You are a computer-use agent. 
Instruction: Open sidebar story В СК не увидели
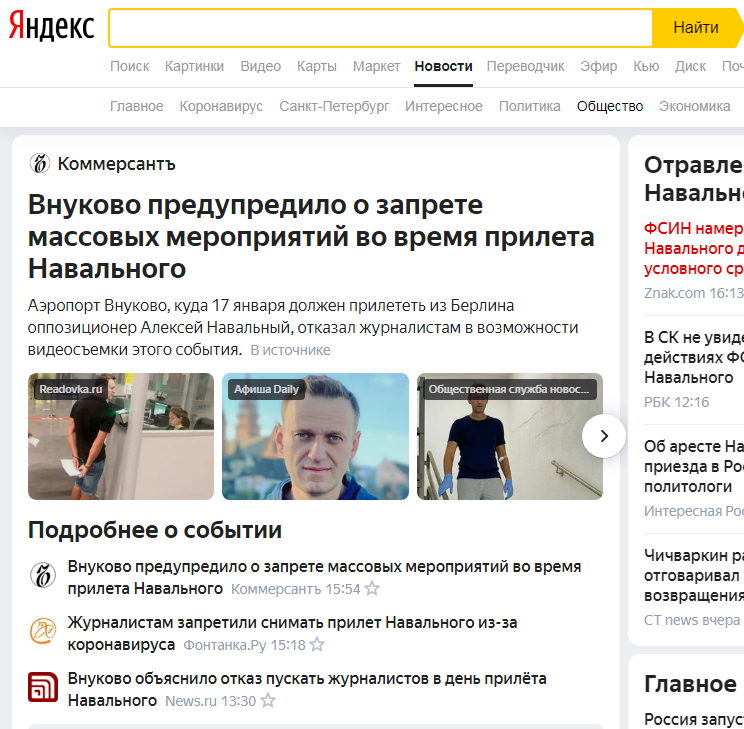694,357
